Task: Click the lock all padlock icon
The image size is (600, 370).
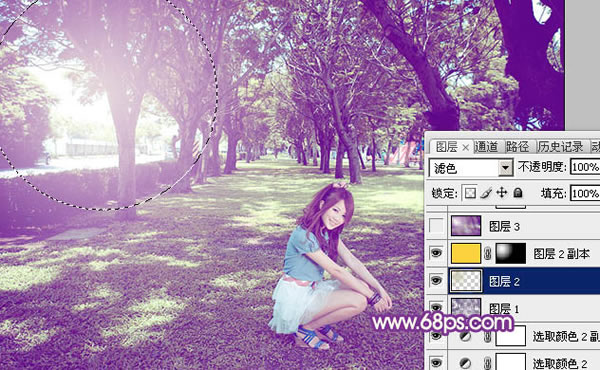Action: click(518, 192)
